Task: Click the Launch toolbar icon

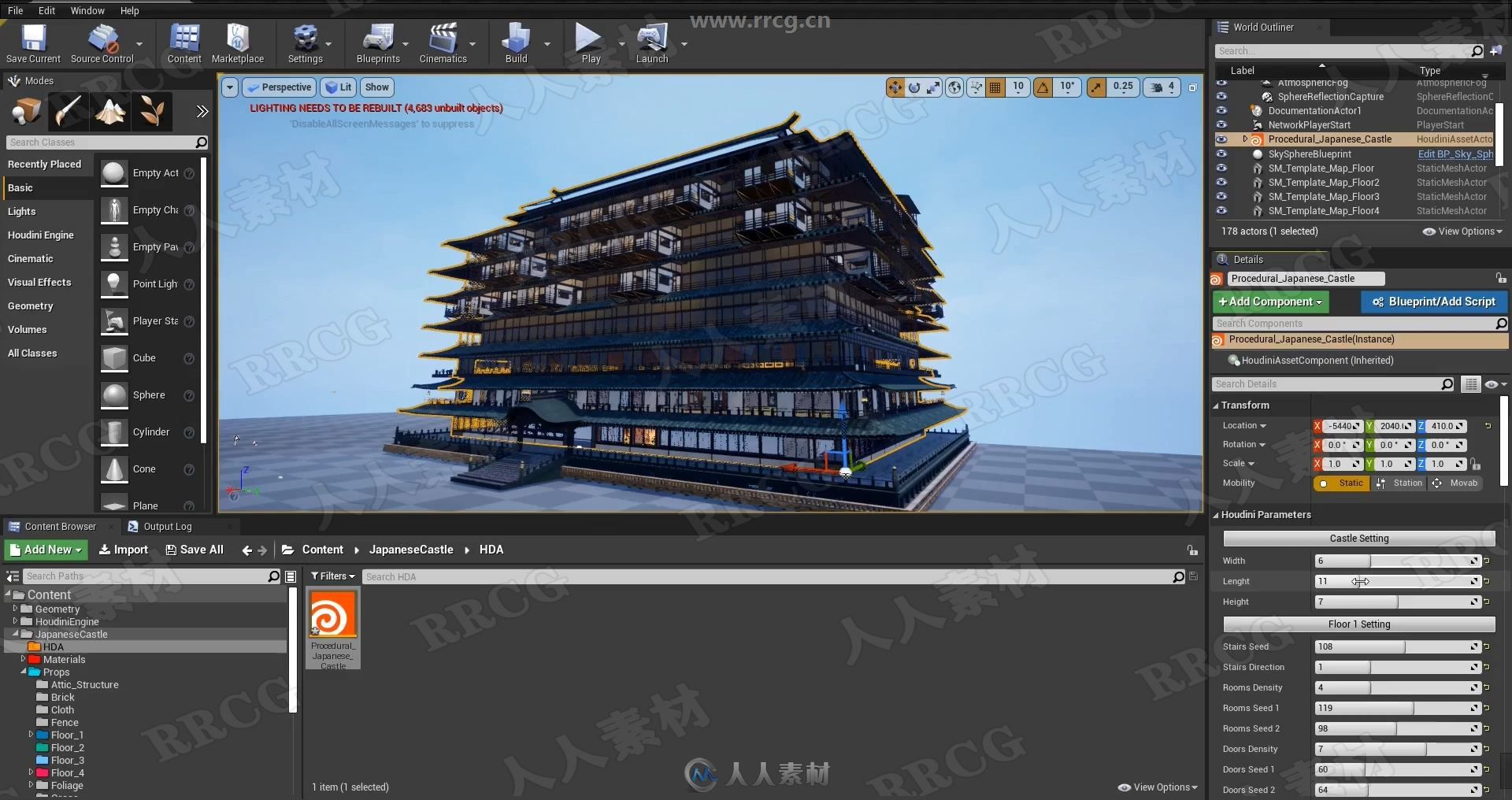Action: tap(652, 43)
